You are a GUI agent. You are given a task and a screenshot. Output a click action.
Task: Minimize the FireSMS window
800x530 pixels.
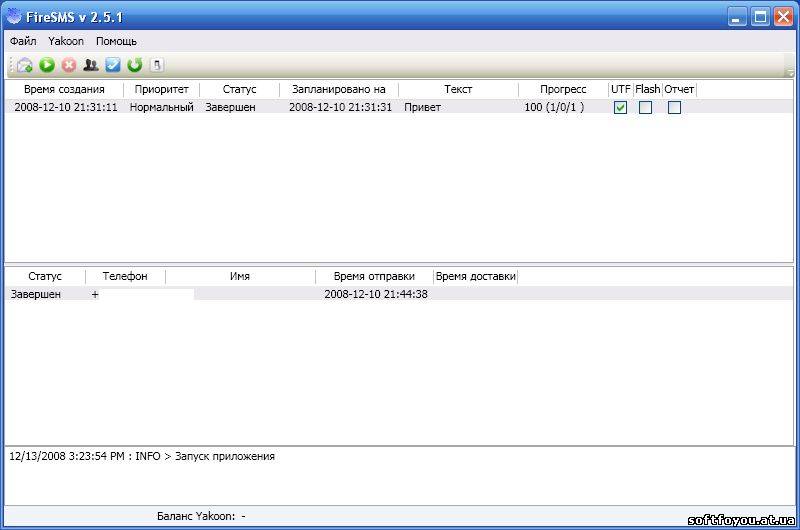point(736,17)
